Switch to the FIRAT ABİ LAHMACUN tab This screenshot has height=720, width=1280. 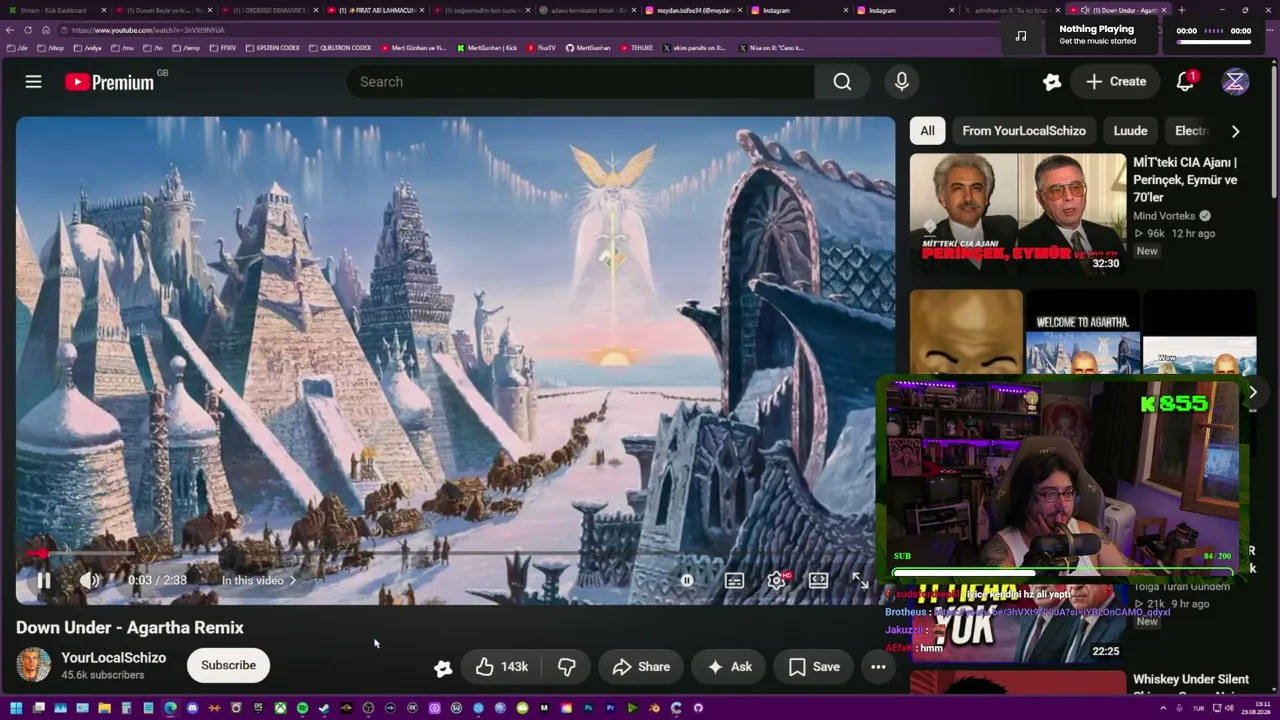(375, 10)
